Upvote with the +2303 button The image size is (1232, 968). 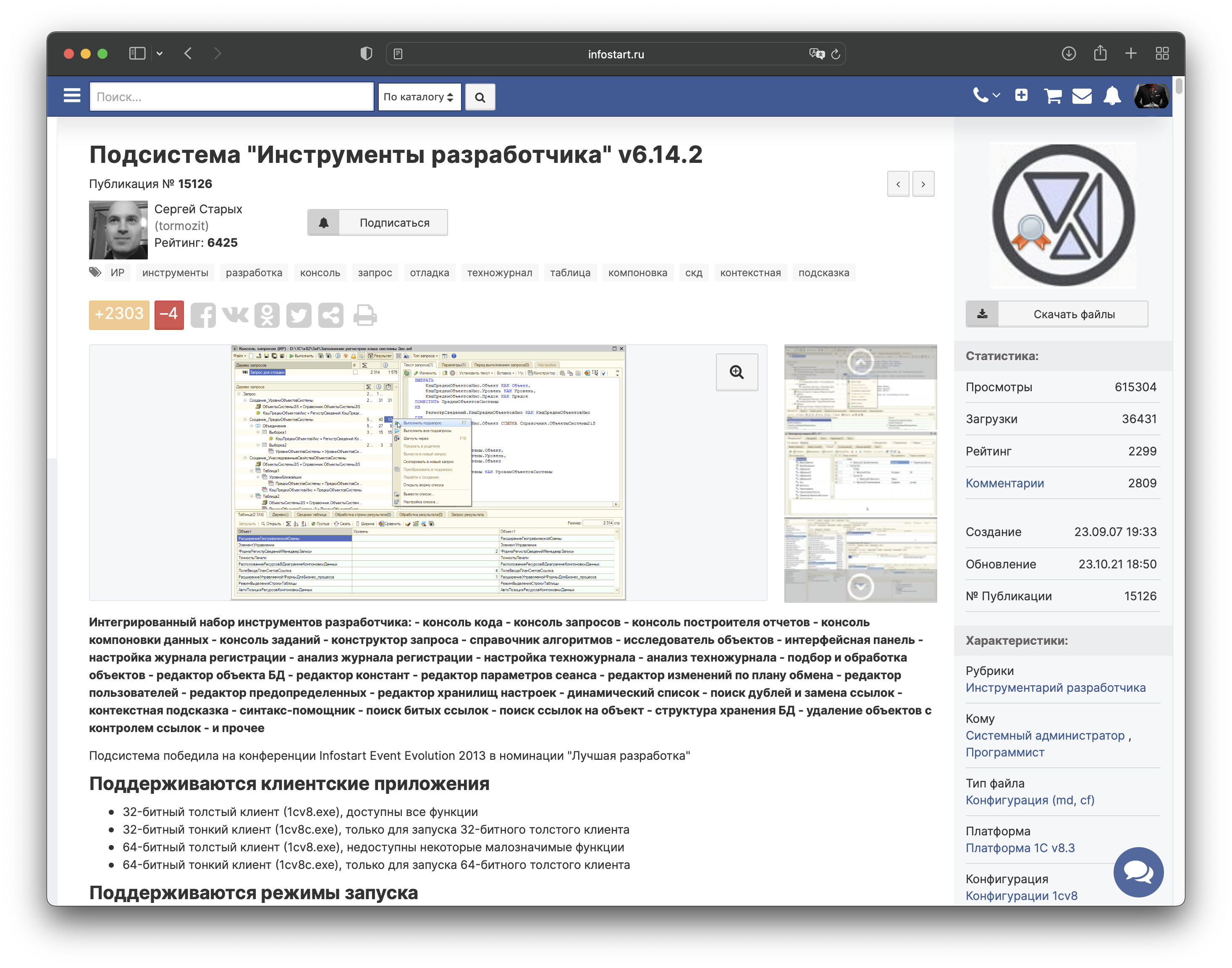(119, 314)
